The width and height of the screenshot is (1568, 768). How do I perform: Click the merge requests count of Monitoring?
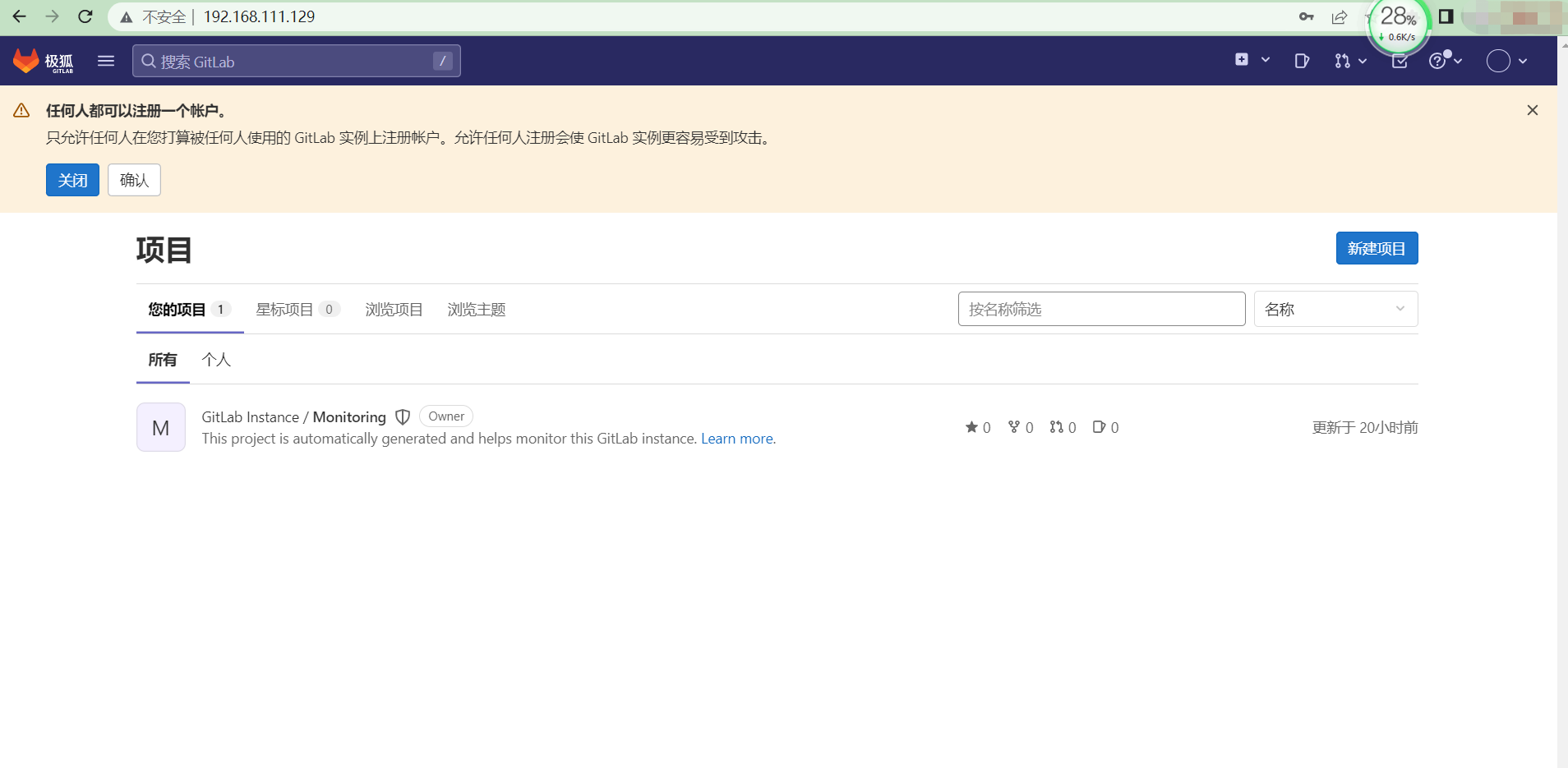point(1063,427)
